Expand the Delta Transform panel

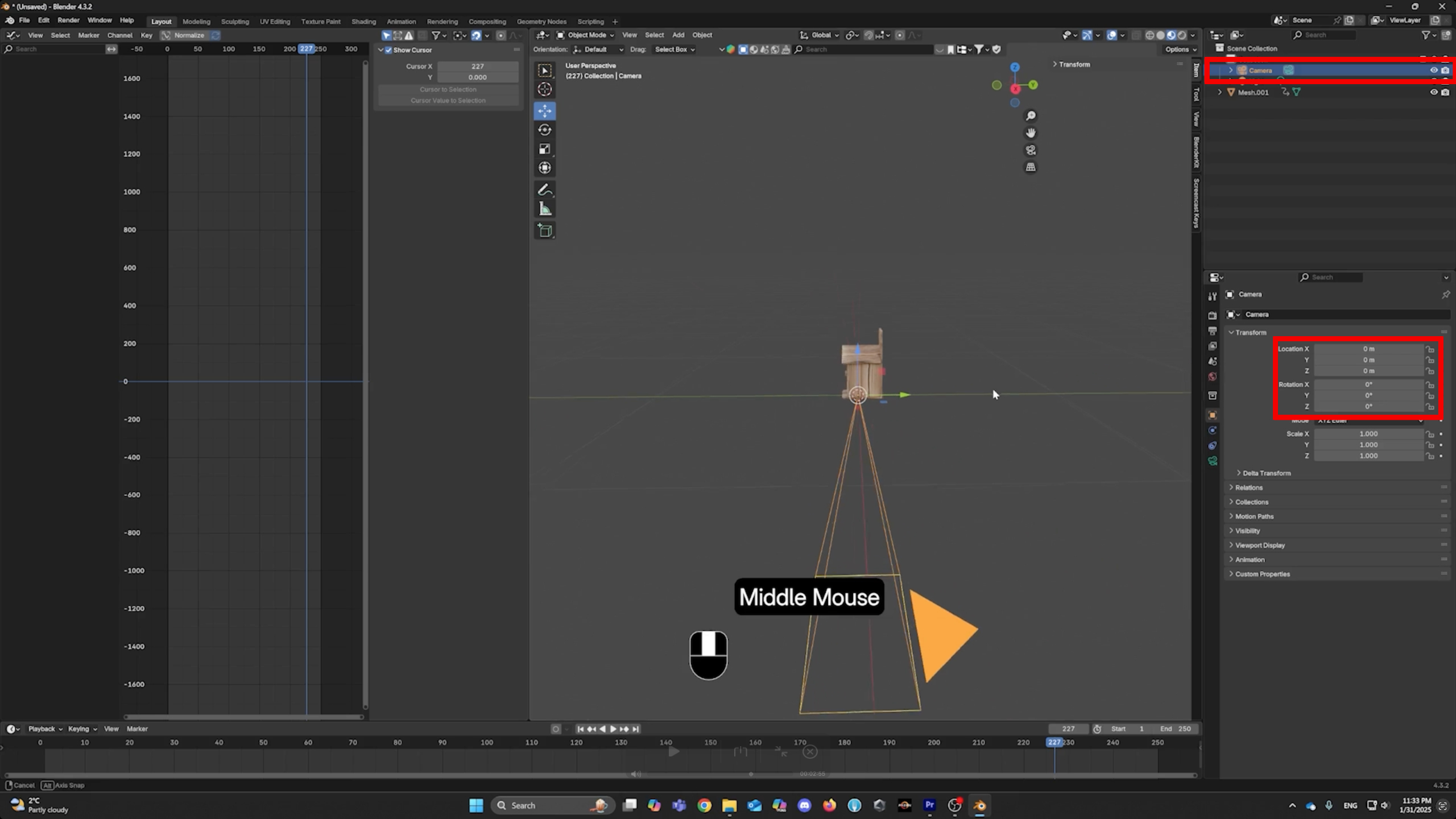pos(1266,473)
